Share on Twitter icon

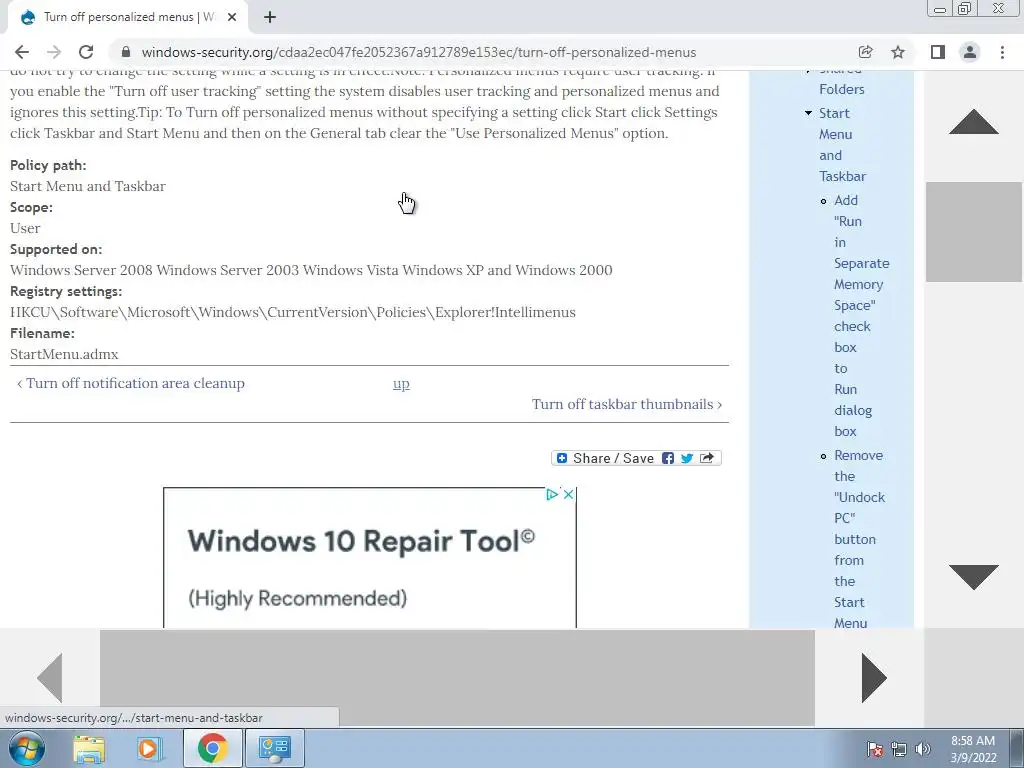(x=686, y=458)
